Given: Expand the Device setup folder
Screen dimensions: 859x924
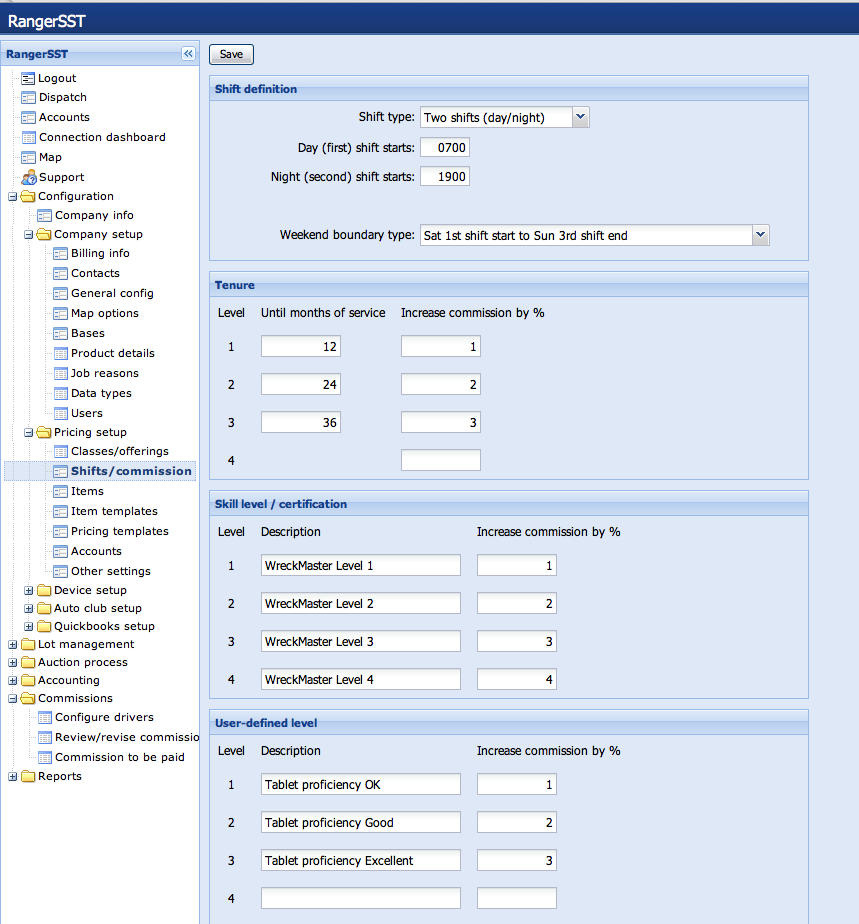Looking at the screenshot, I should 29,590.
